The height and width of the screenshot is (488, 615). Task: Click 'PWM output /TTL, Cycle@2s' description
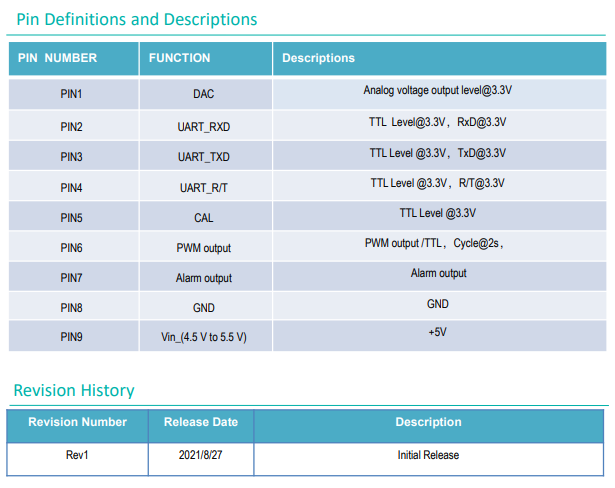[437, 243]
